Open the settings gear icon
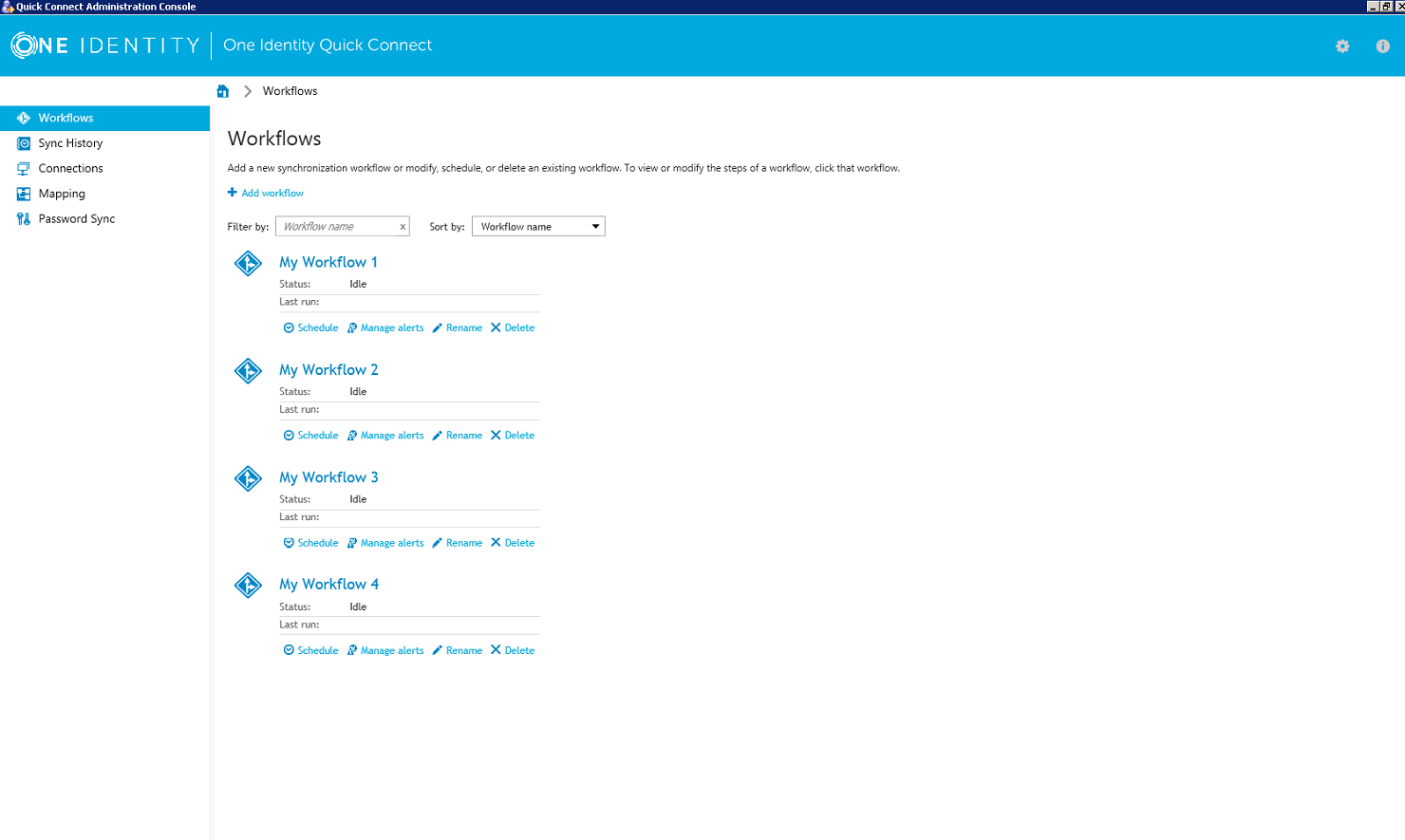 coord(1342,46)
